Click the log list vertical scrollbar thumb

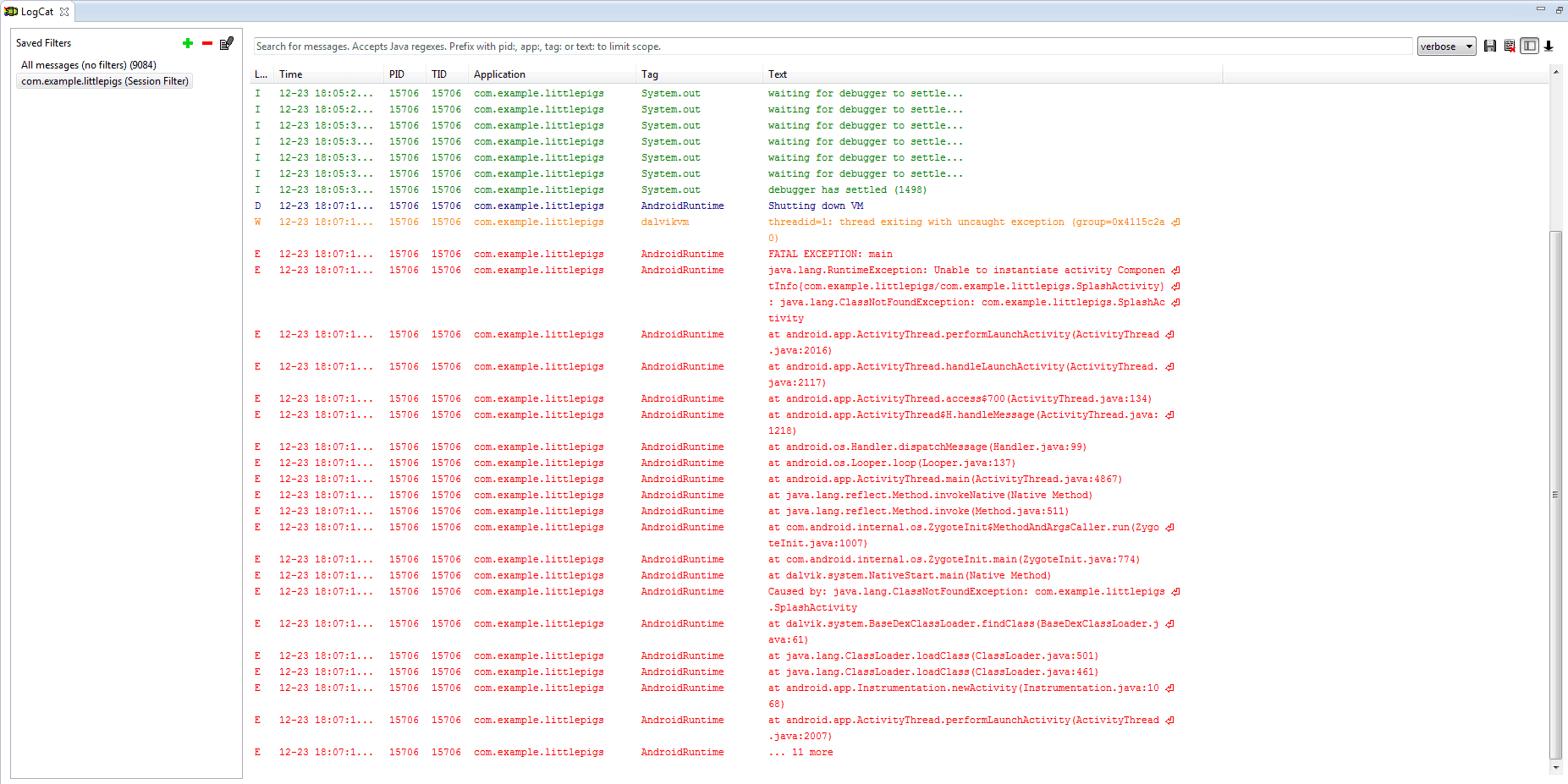(1555, 495)
